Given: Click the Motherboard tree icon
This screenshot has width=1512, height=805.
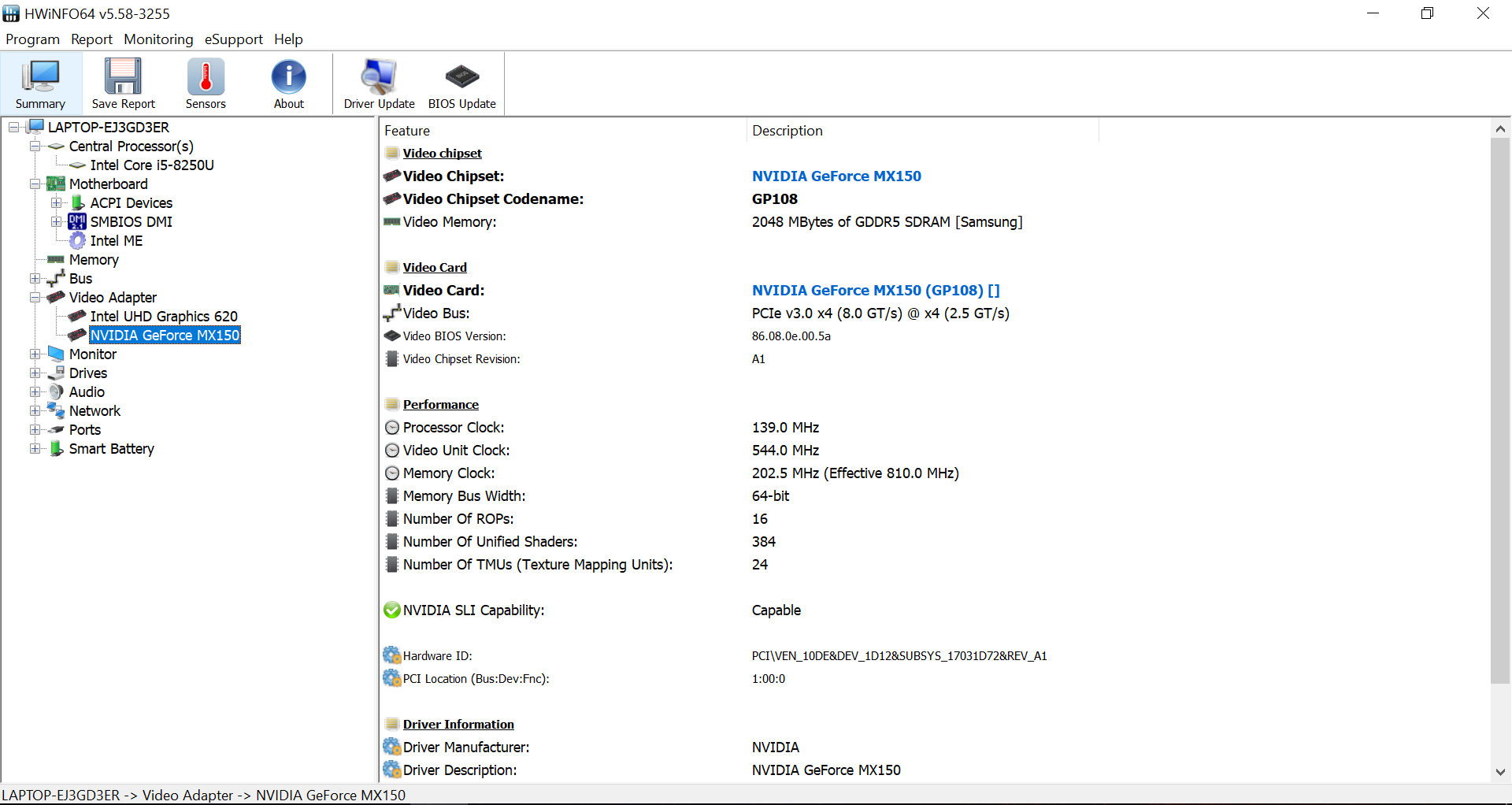Looking at the screenshot, I should click(56, 184).
